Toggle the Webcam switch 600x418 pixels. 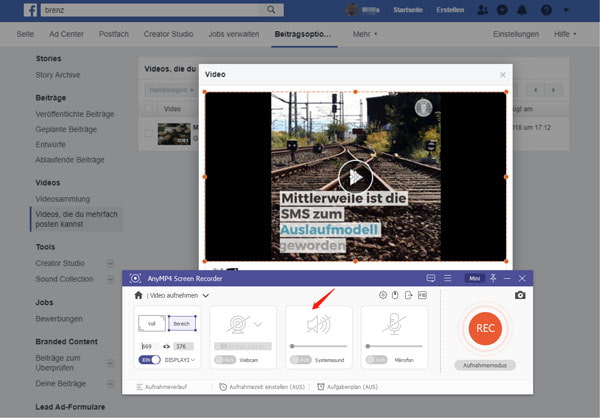click(225, 359)
